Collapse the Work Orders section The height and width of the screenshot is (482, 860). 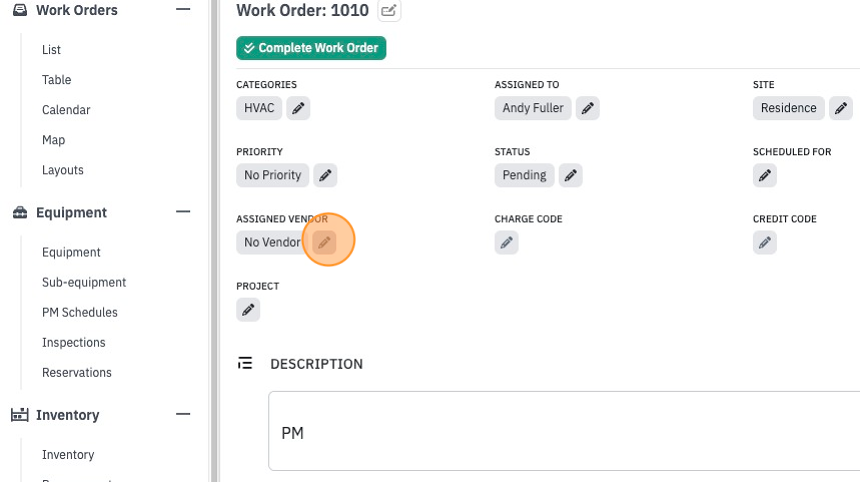click(x=183, y=9)
